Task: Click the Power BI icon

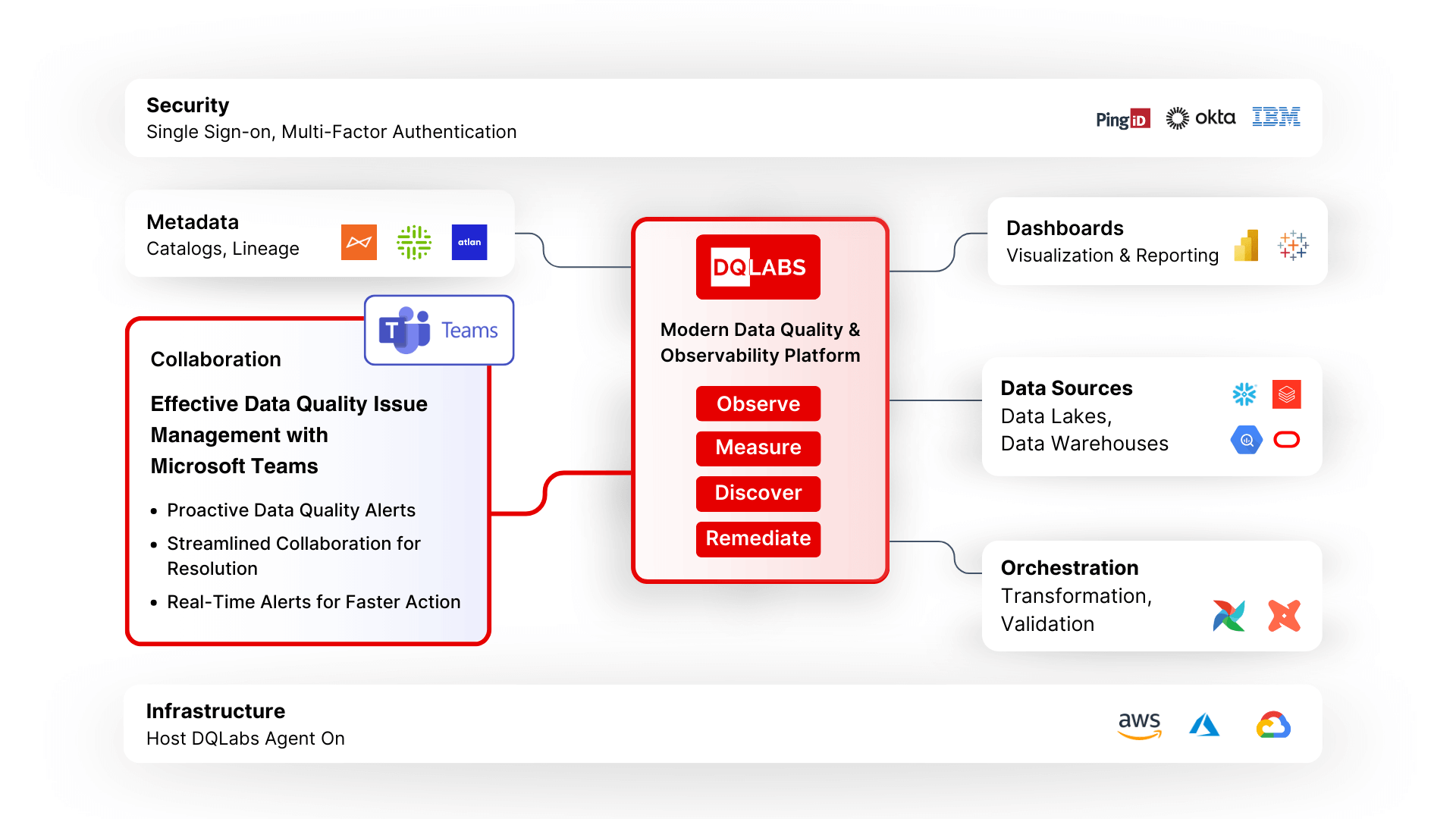Action: (1247, 246)
